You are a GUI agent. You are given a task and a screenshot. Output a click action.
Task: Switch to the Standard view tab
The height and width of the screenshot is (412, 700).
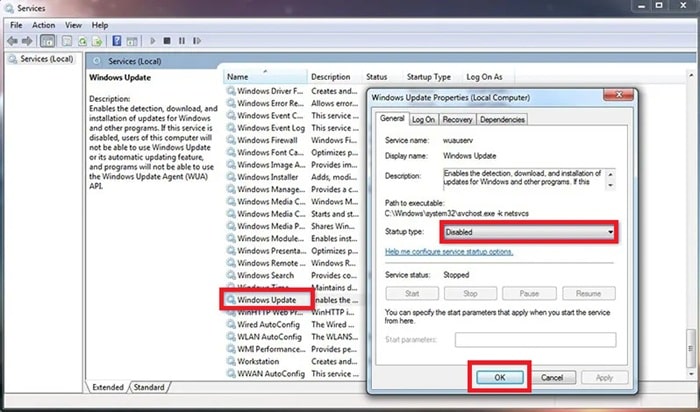click(149, 387)
